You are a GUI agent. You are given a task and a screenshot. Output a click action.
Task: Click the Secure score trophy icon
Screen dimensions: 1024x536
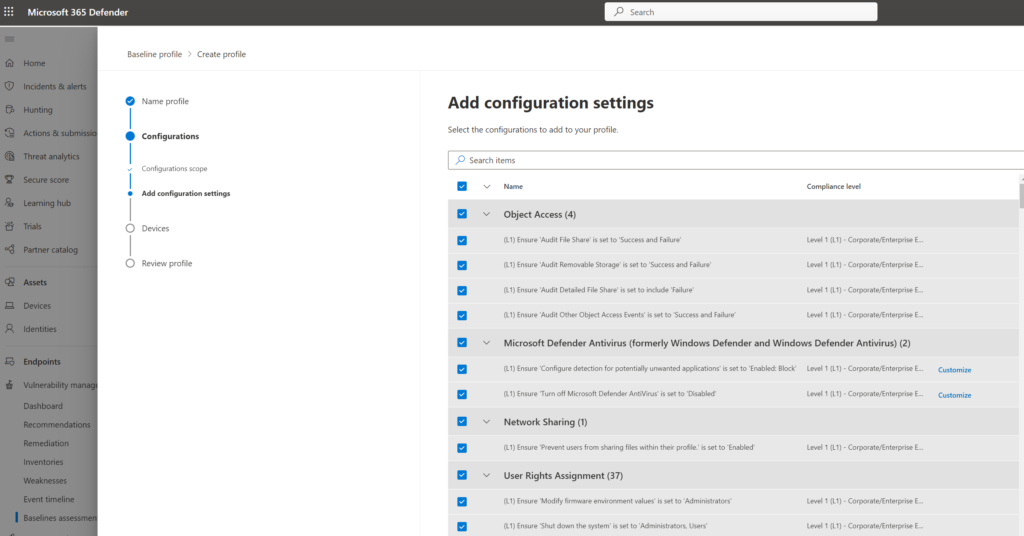[x=9, y=180]
